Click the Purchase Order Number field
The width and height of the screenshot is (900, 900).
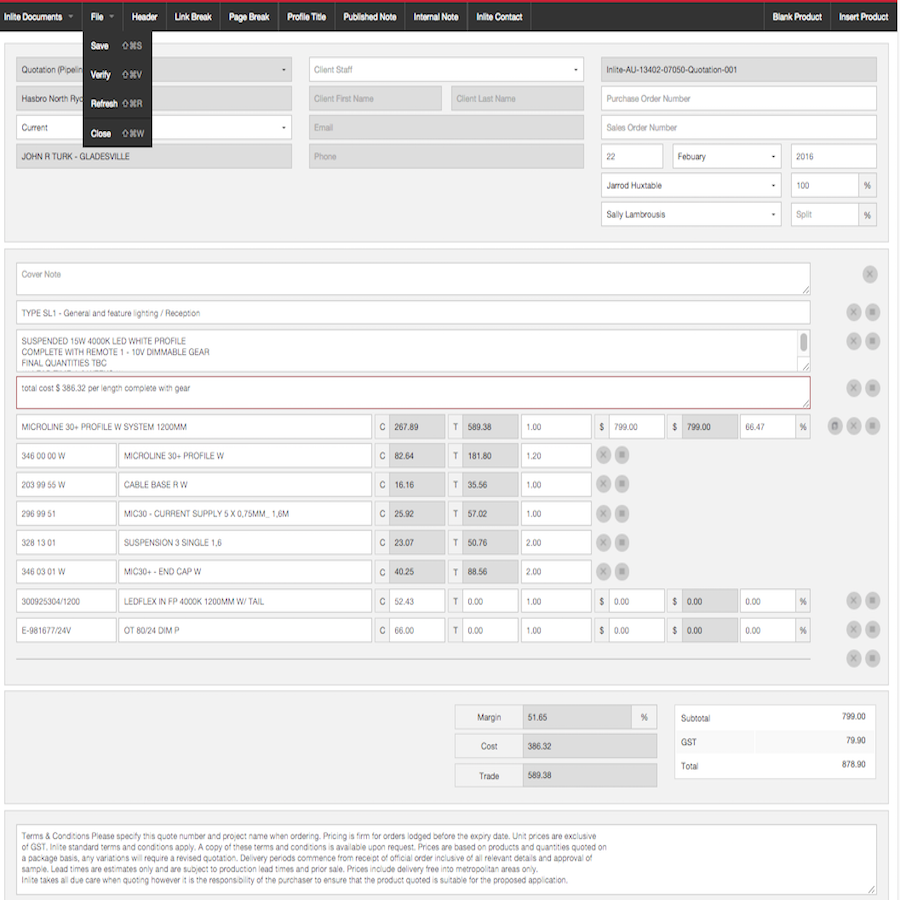(x=739, y=98)
